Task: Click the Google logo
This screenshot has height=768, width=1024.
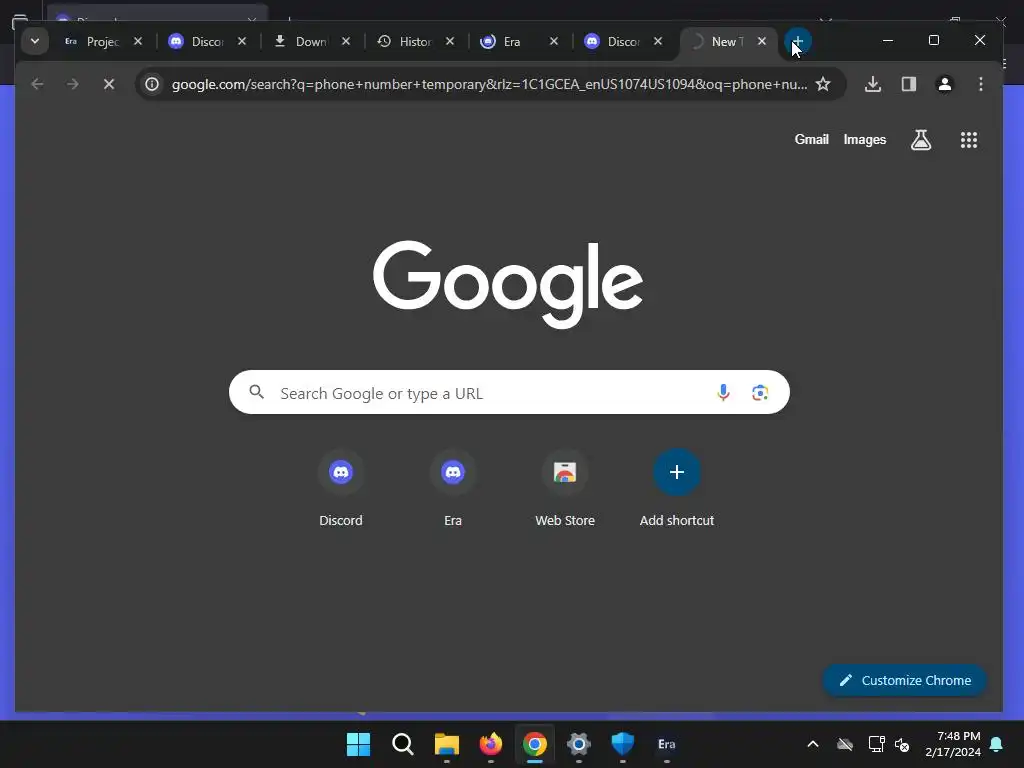Action: (x=508, y=284)
